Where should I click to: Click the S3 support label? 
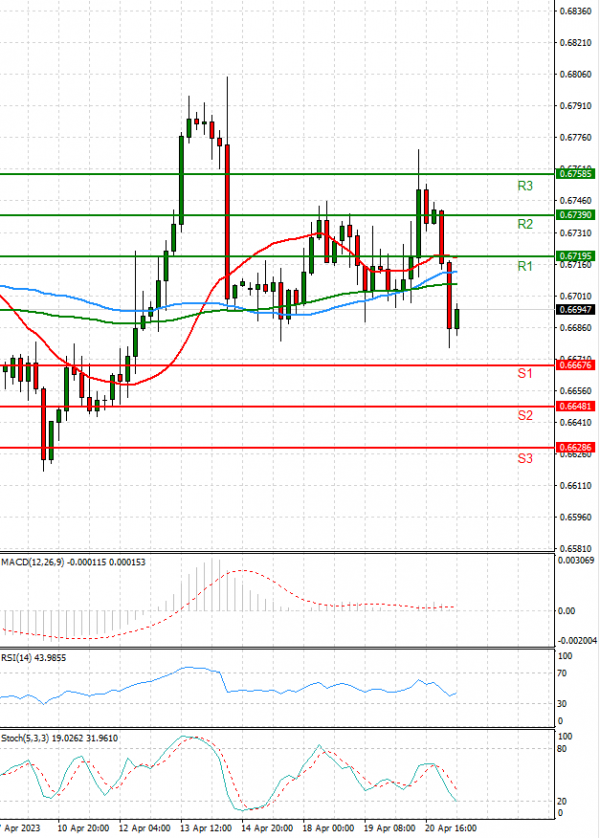(525, 458)
